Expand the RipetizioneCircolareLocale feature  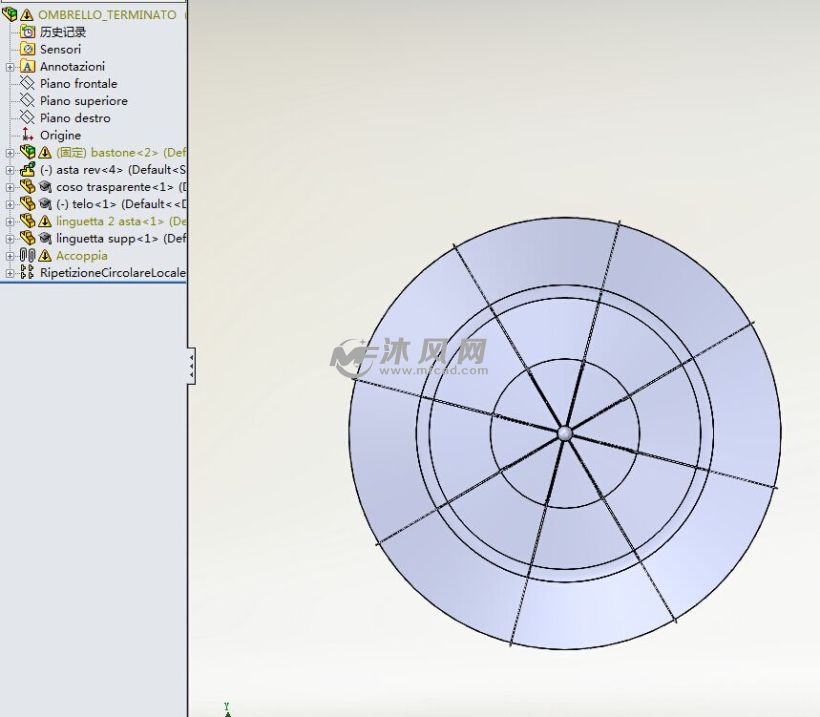click(8, 272)
